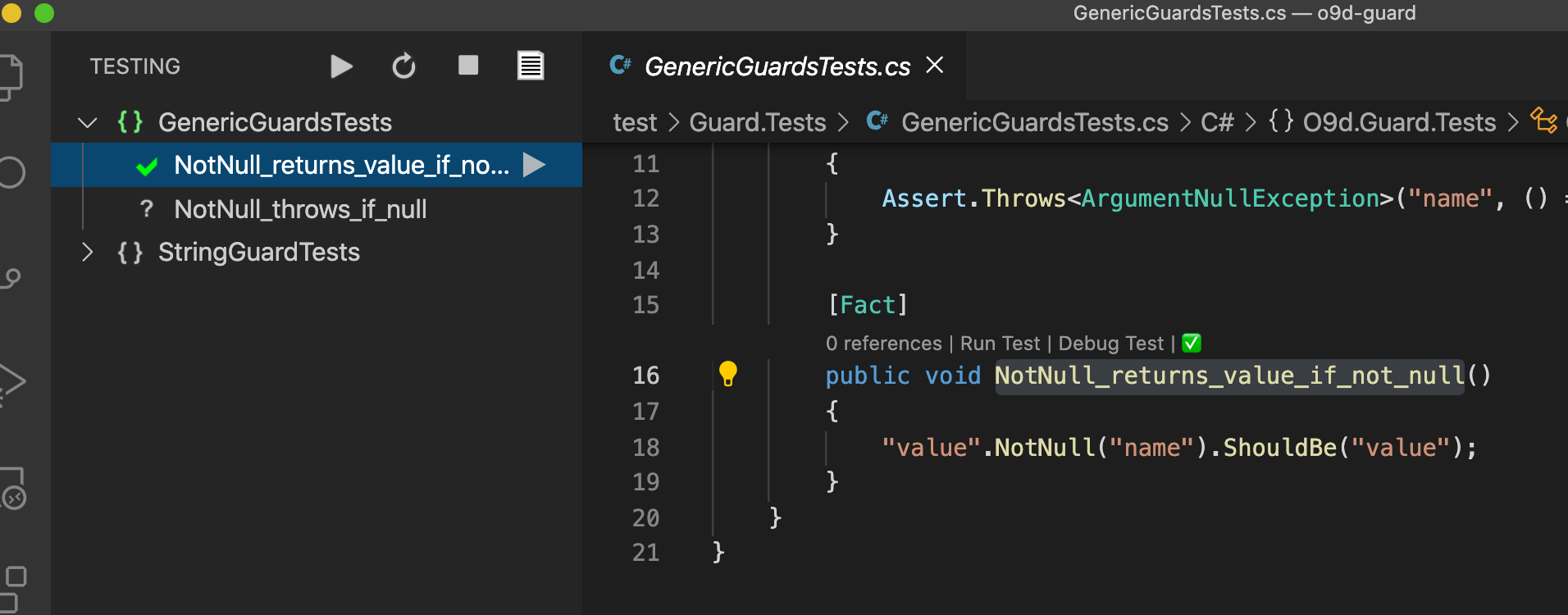Expand the StringGuardTests tree node
Screen dimensions: 1568x615
pos(87,252)
